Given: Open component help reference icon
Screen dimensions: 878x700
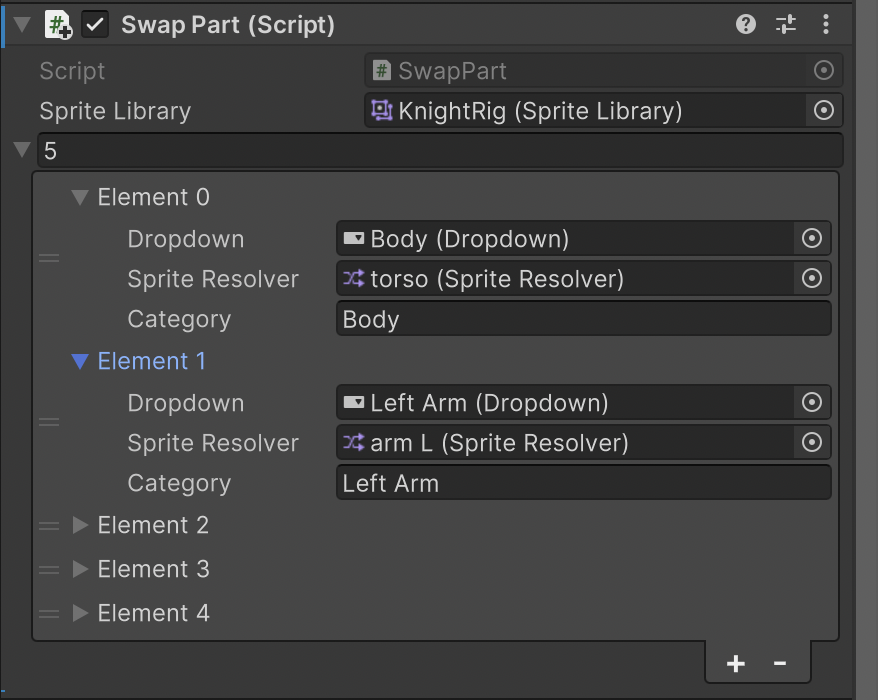Looking at the screenshot, I should click(x=746, y=25).
